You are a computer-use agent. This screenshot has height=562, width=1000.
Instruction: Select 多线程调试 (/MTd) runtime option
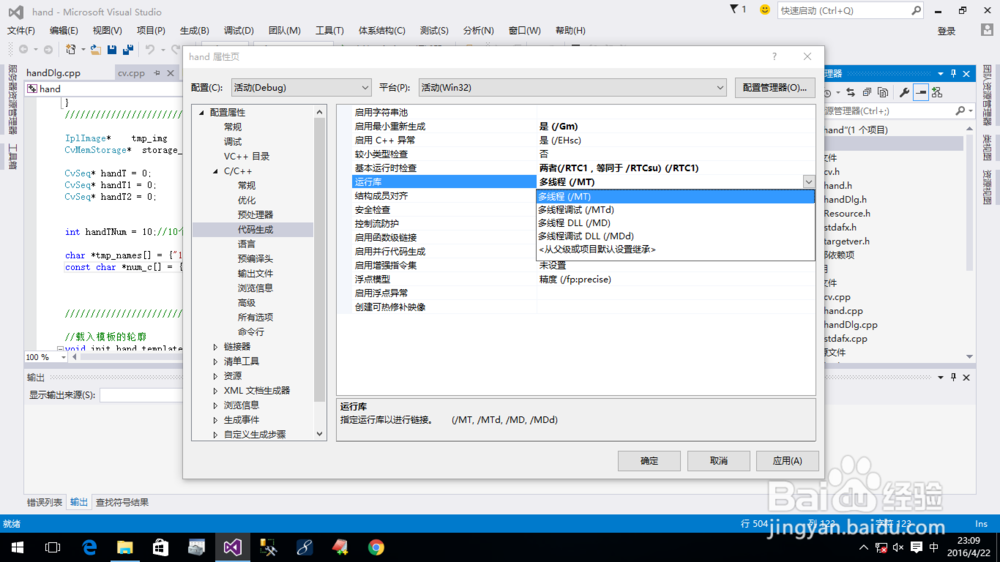675,210
